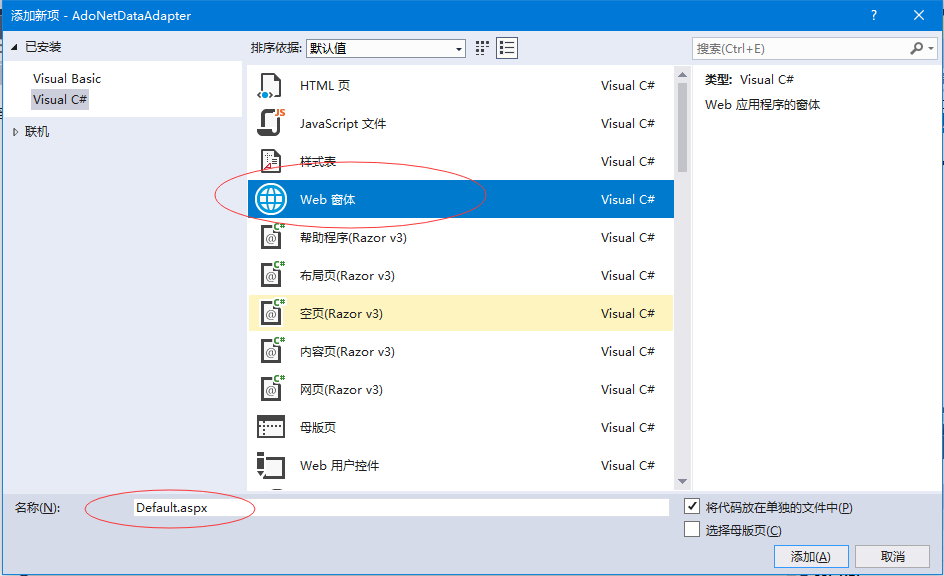Click the search magnifier icon
The image size is (944, 576).
pos(917,48)
